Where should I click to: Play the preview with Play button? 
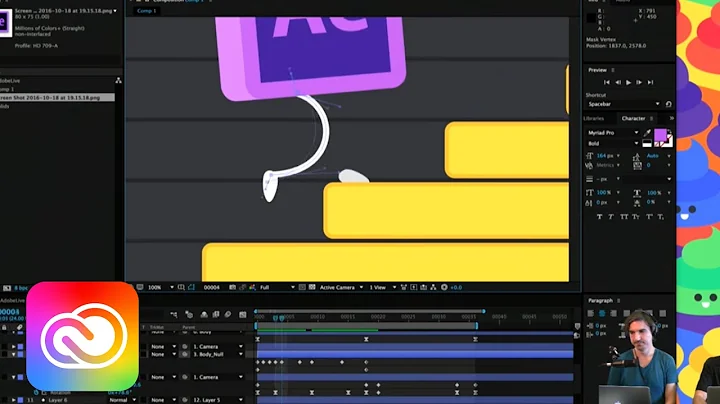coord(628,82)
